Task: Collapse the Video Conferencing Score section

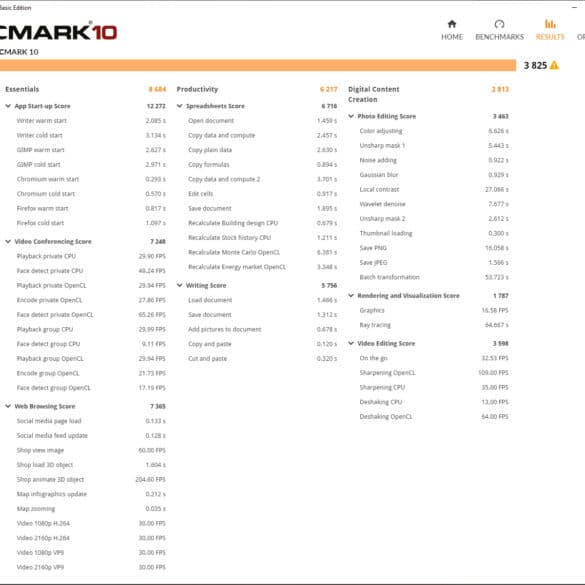Action: [8, 241]
